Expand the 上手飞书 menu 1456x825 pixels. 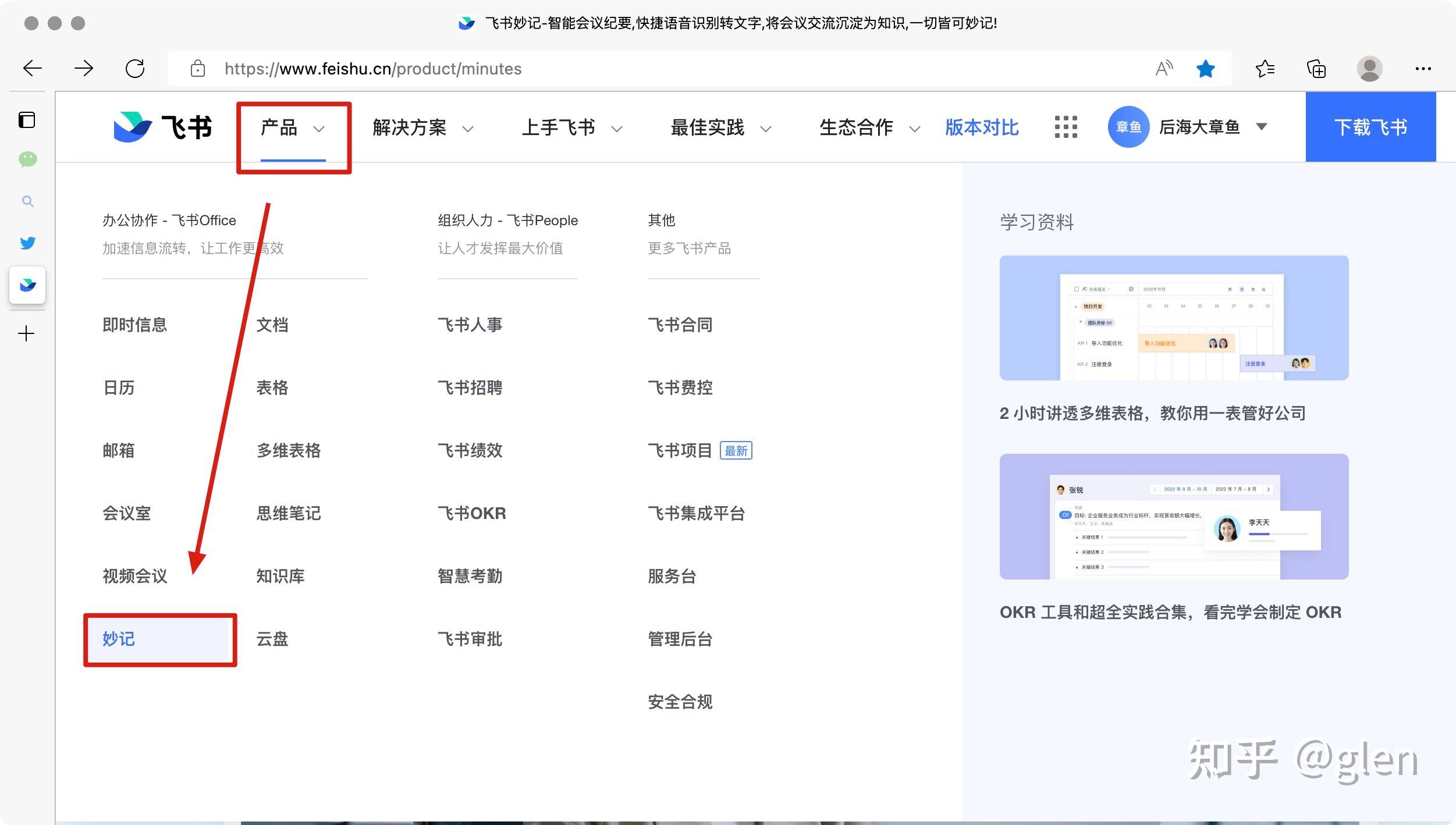[572, 128]
